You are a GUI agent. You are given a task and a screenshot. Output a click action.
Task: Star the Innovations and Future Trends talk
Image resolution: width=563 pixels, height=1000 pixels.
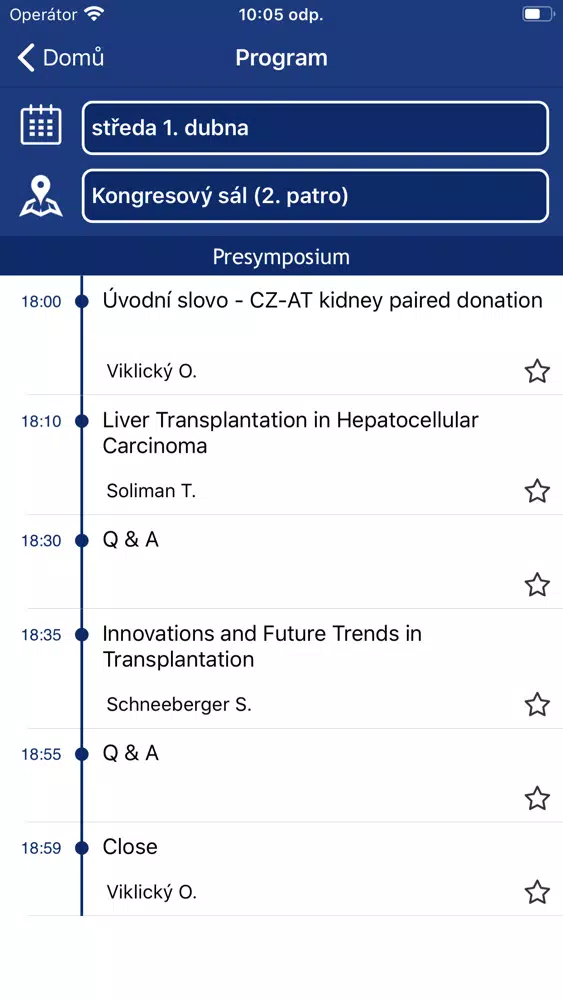pos(537,704)
